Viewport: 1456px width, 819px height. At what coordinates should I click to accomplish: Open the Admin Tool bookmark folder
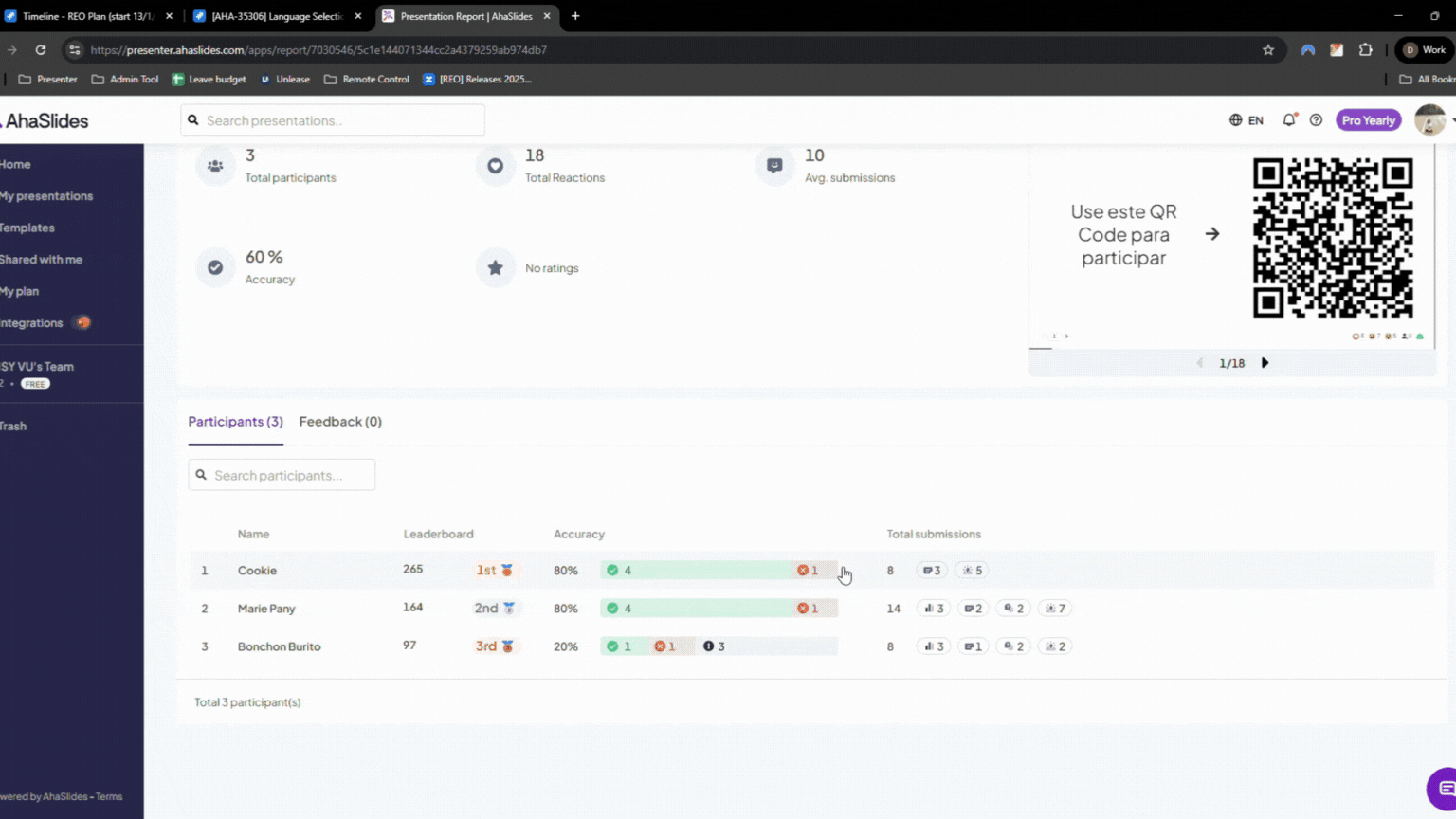click(125, 80)
